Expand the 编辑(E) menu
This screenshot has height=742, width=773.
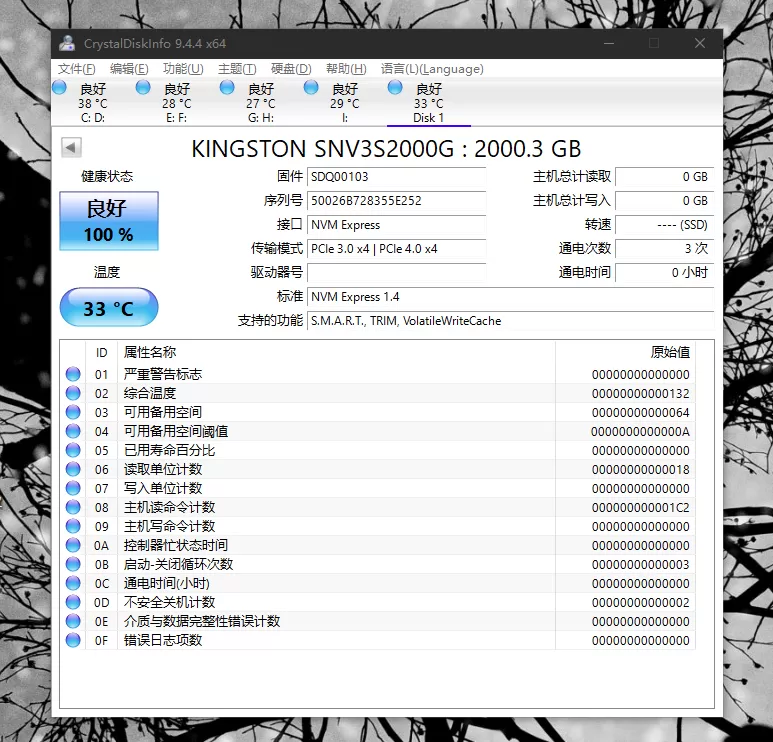coord(129,69)
